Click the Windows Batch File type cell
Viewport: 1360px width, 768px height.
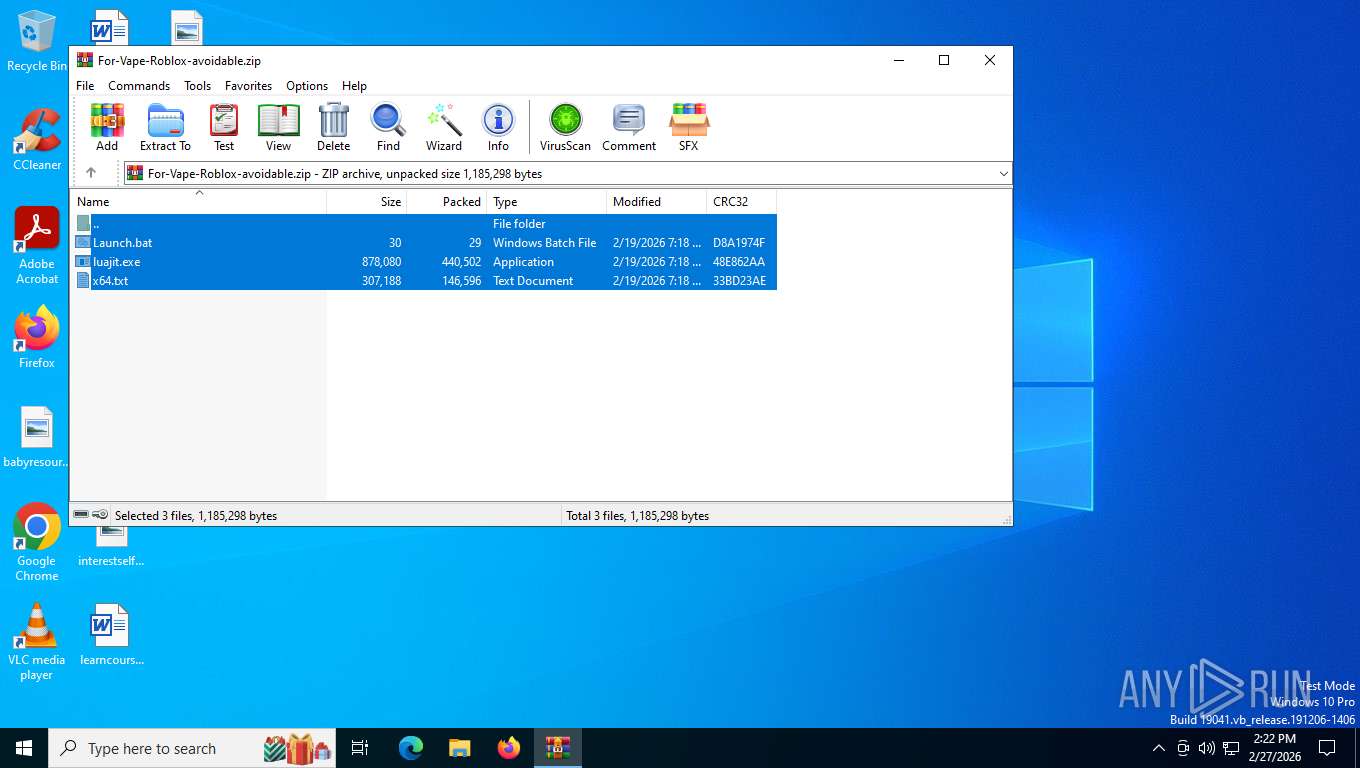click(544, 243)
